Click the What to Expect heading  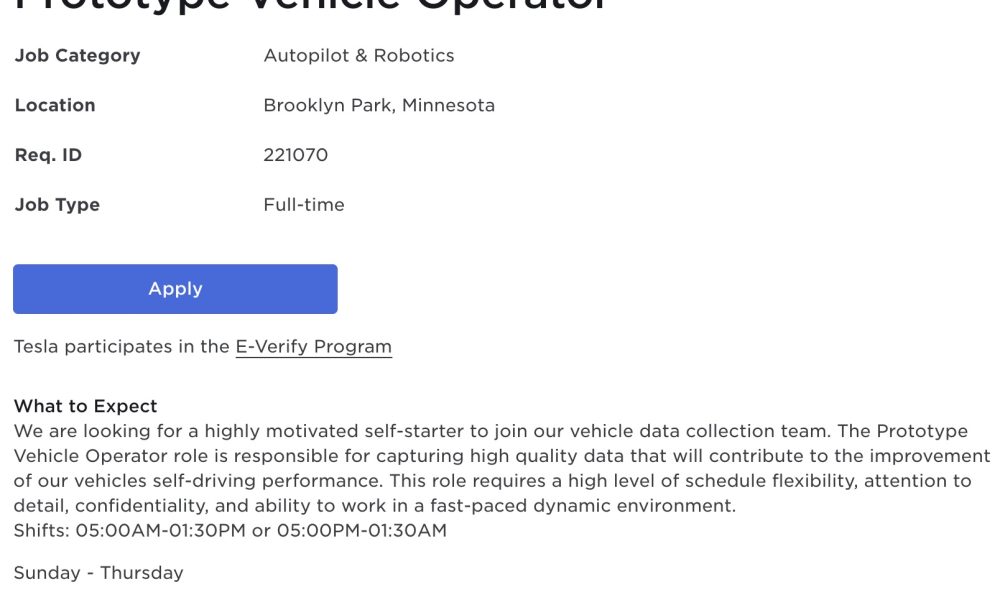coord(85,406)
